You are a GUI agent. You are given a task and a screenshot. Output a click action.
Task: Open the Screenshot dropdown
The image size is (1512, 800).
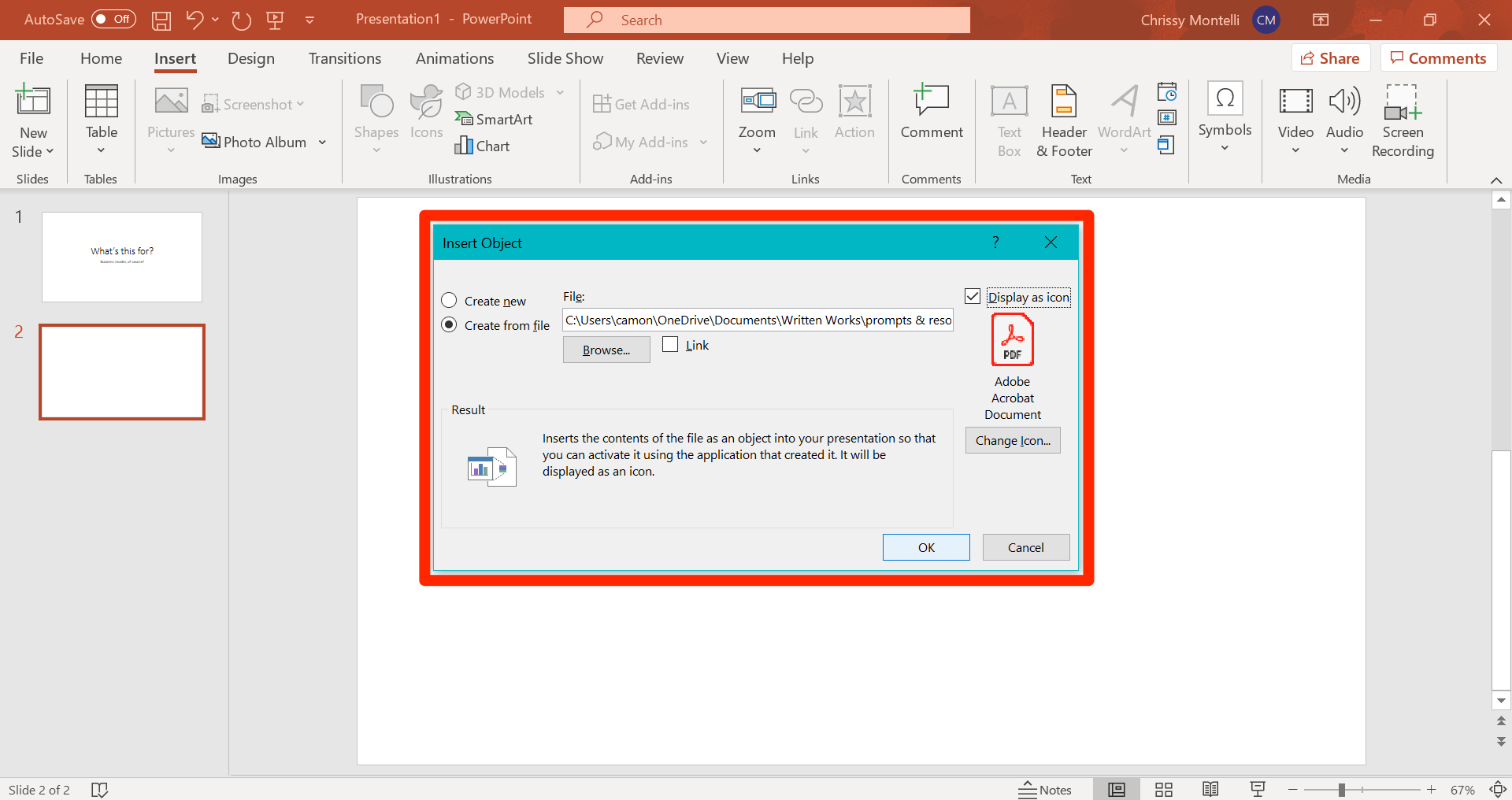point(300,104)
